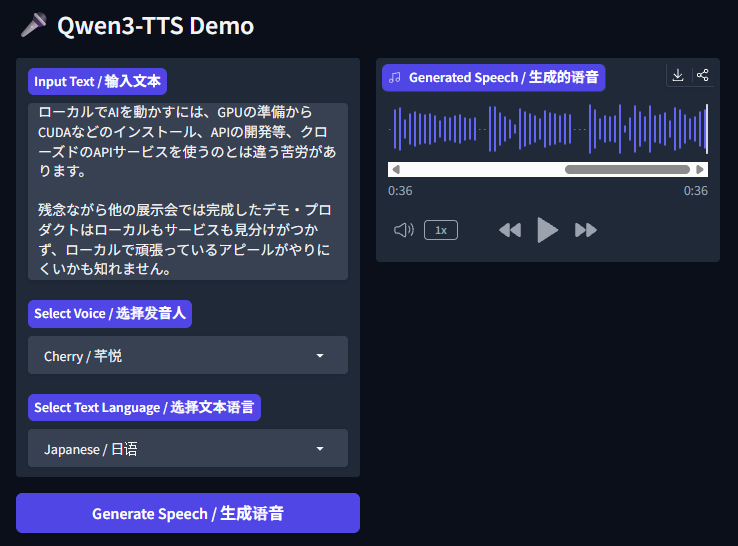Click the left arrow of waveform scrollbar
The width and height of the screenshot is (738, 546).
(396, 169)
